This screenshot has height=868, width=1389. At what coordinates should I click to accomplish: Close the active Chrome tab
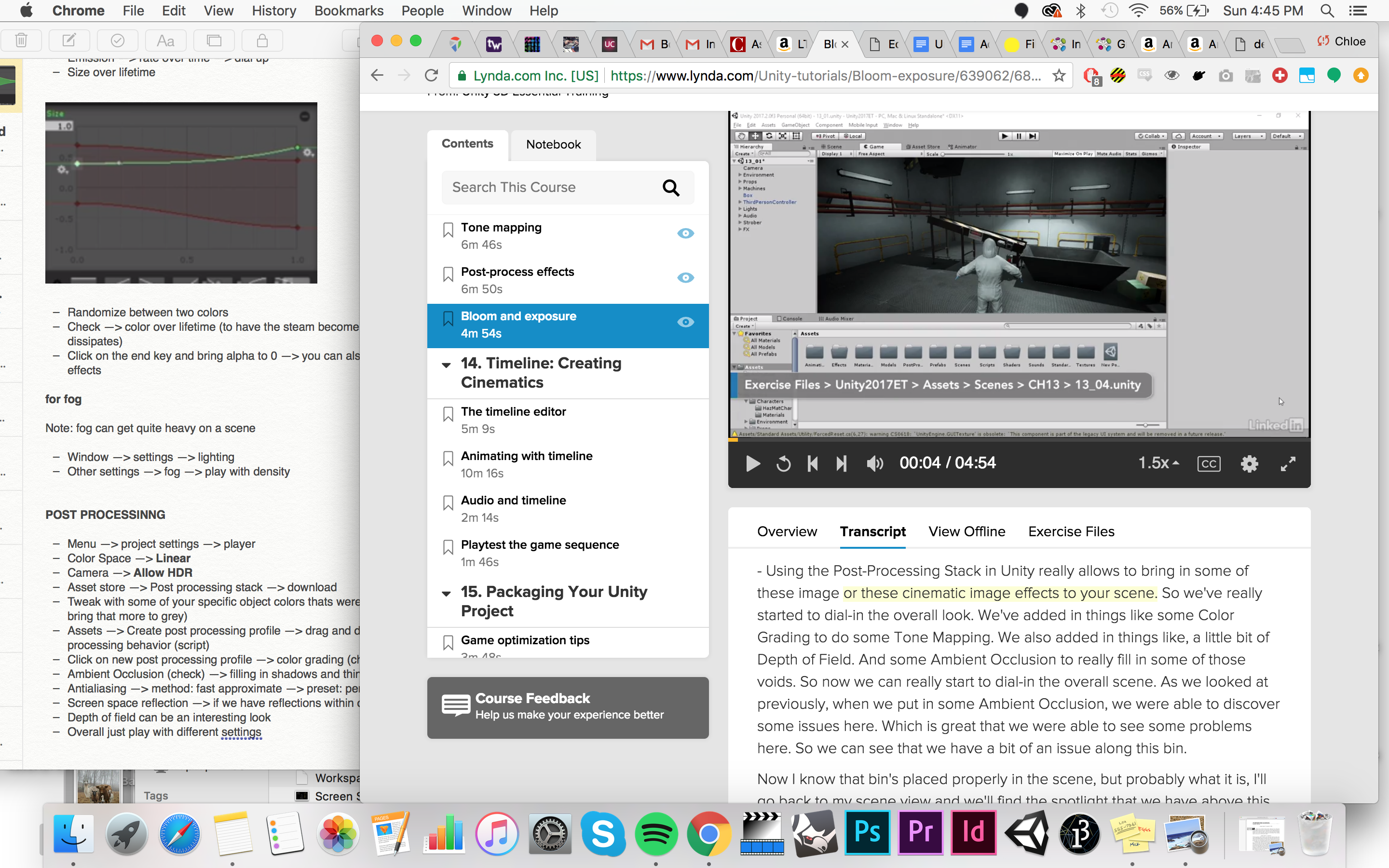[845, 44]
